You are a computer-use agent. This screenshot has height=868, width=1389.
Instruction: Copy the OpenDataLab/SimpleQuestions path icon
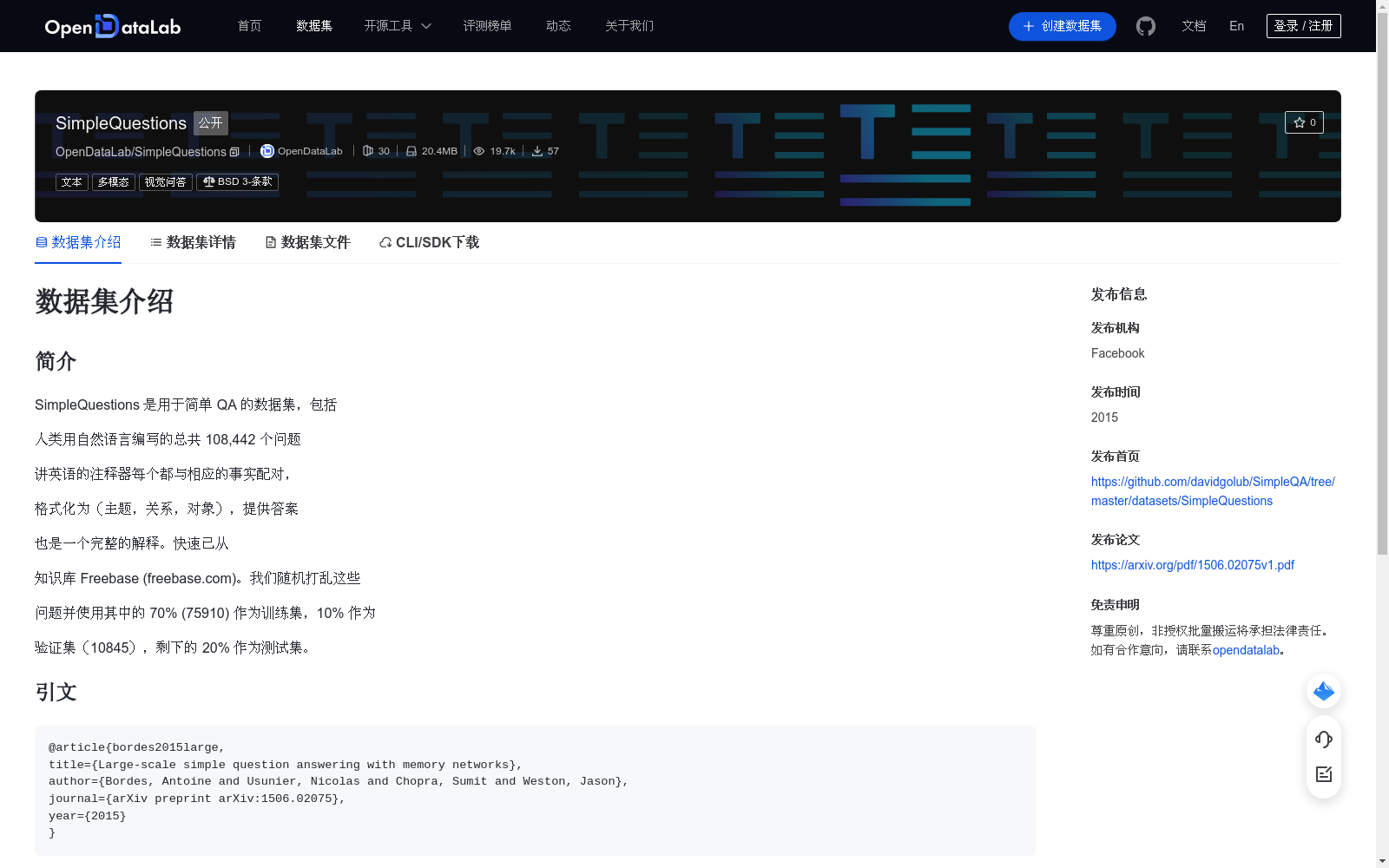234,152
